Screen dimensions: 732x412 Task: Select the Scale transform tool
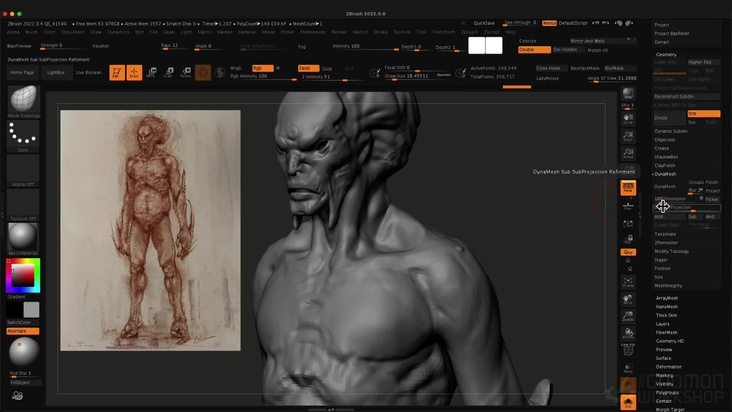(x=169, y=72)
